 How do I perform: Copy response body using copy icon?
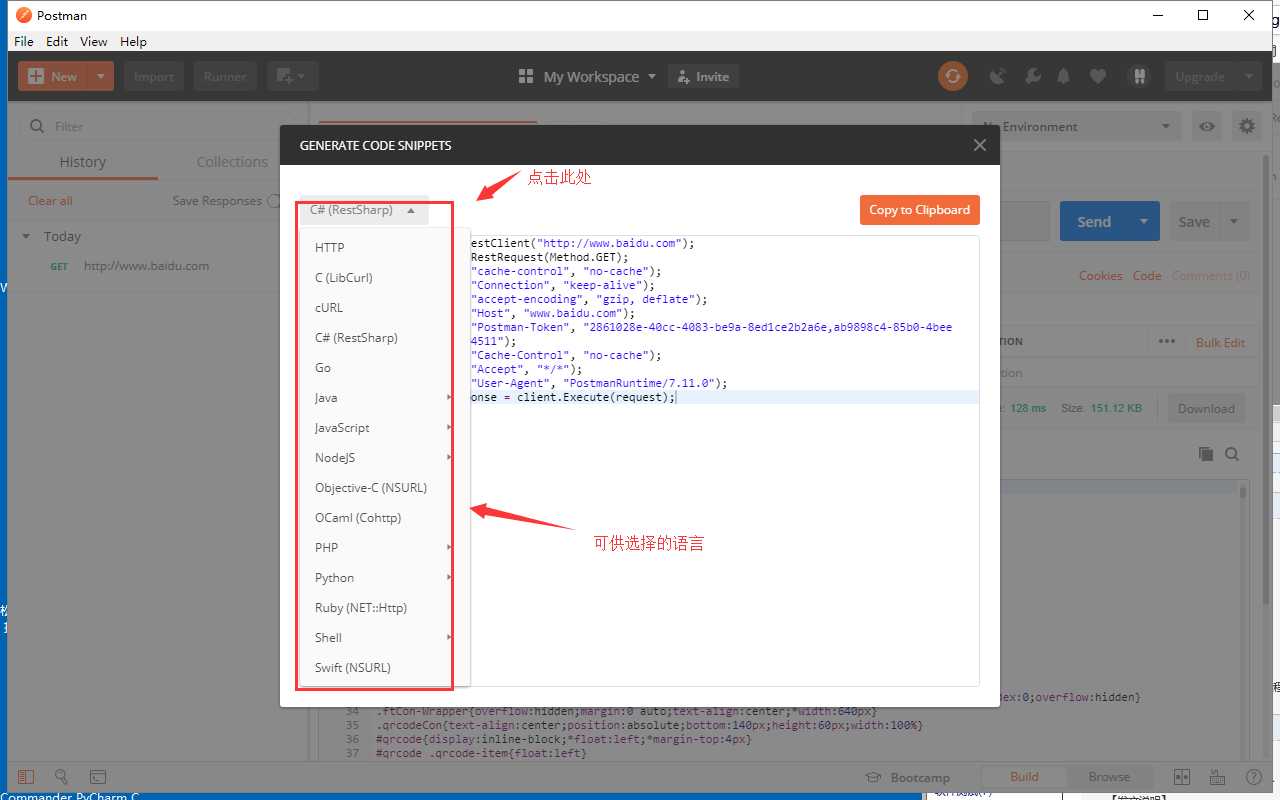[1206, 454]
